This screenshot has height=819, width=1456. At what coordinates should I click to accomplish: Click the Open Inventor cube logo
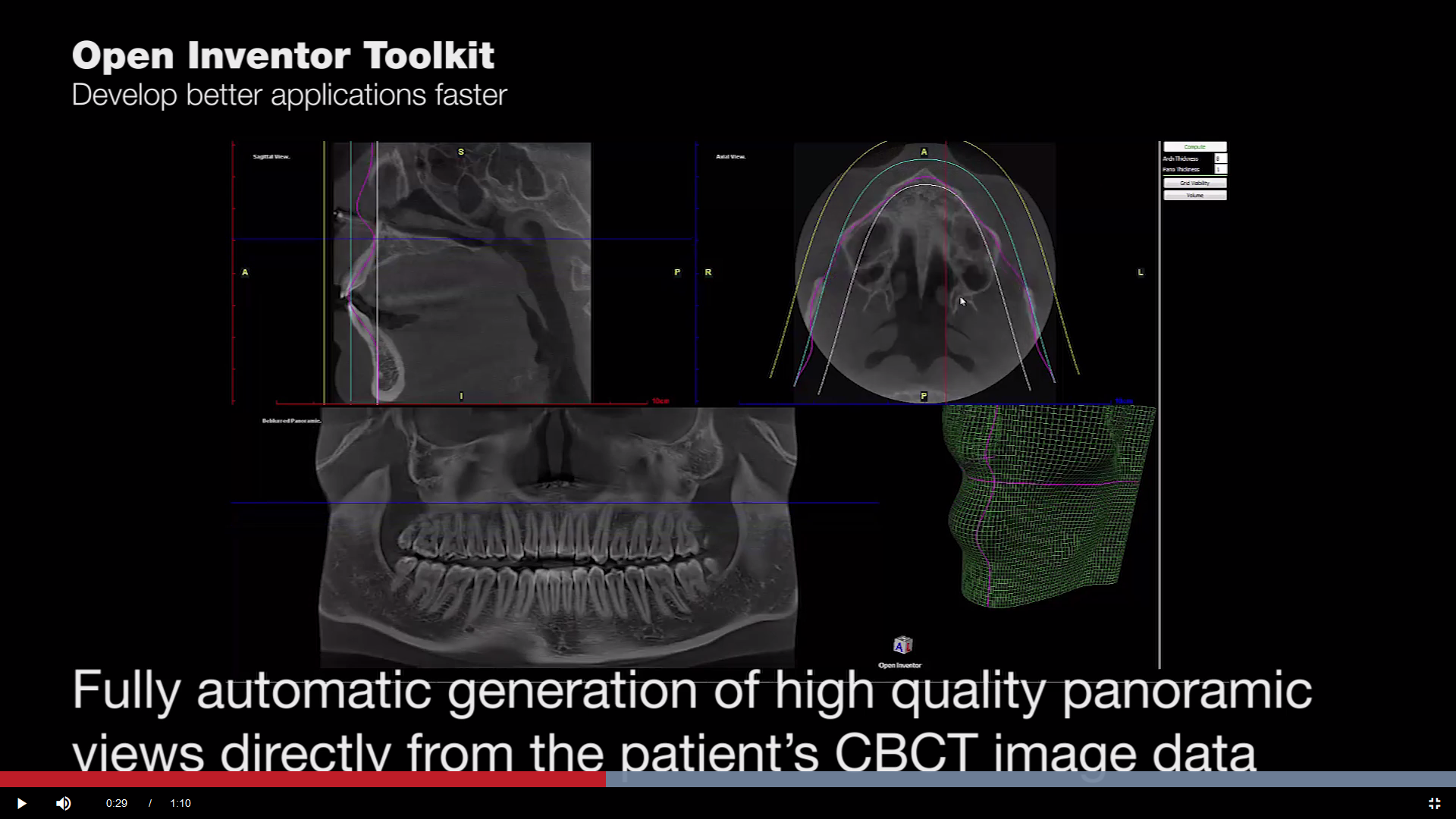click(902, 645)
